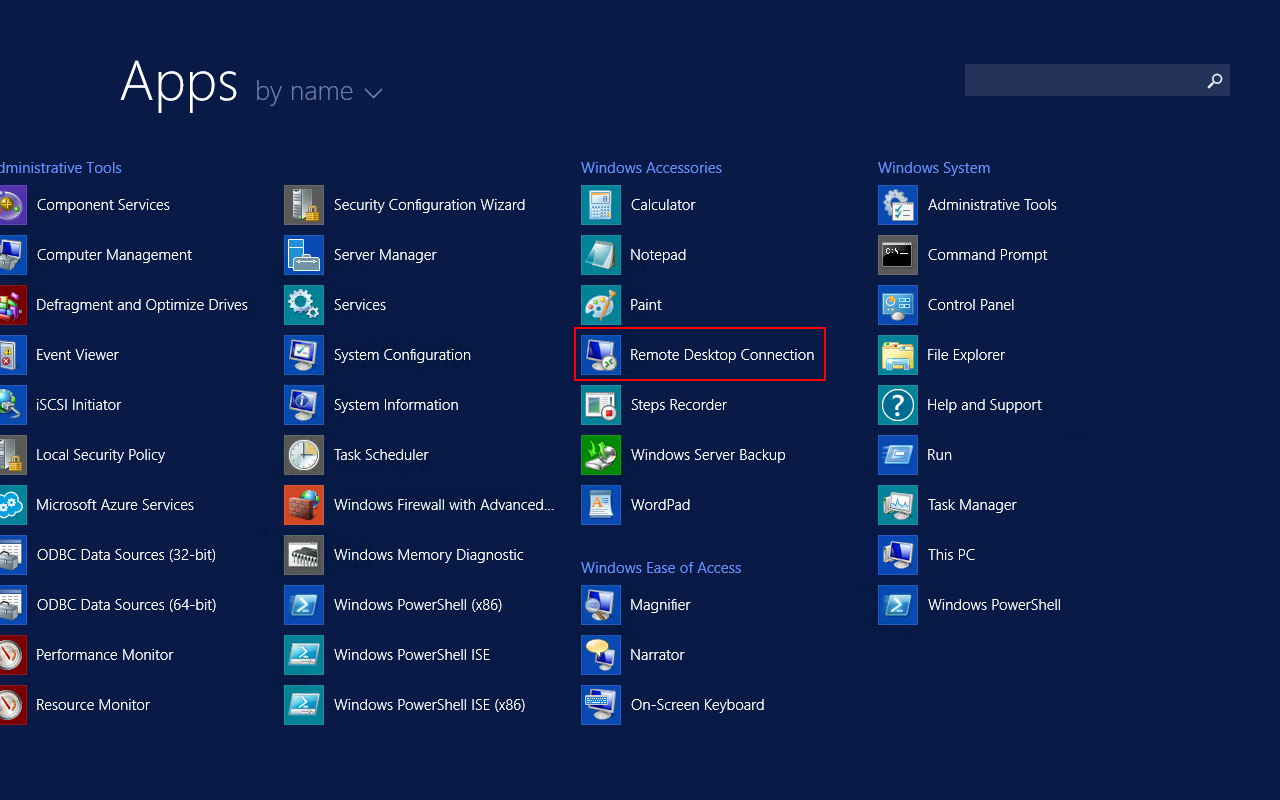Image resolution: width=1280 pixels, height=800 pixels.
Task: Open Remote Desktop Connection icon
Action: [601, 355]
